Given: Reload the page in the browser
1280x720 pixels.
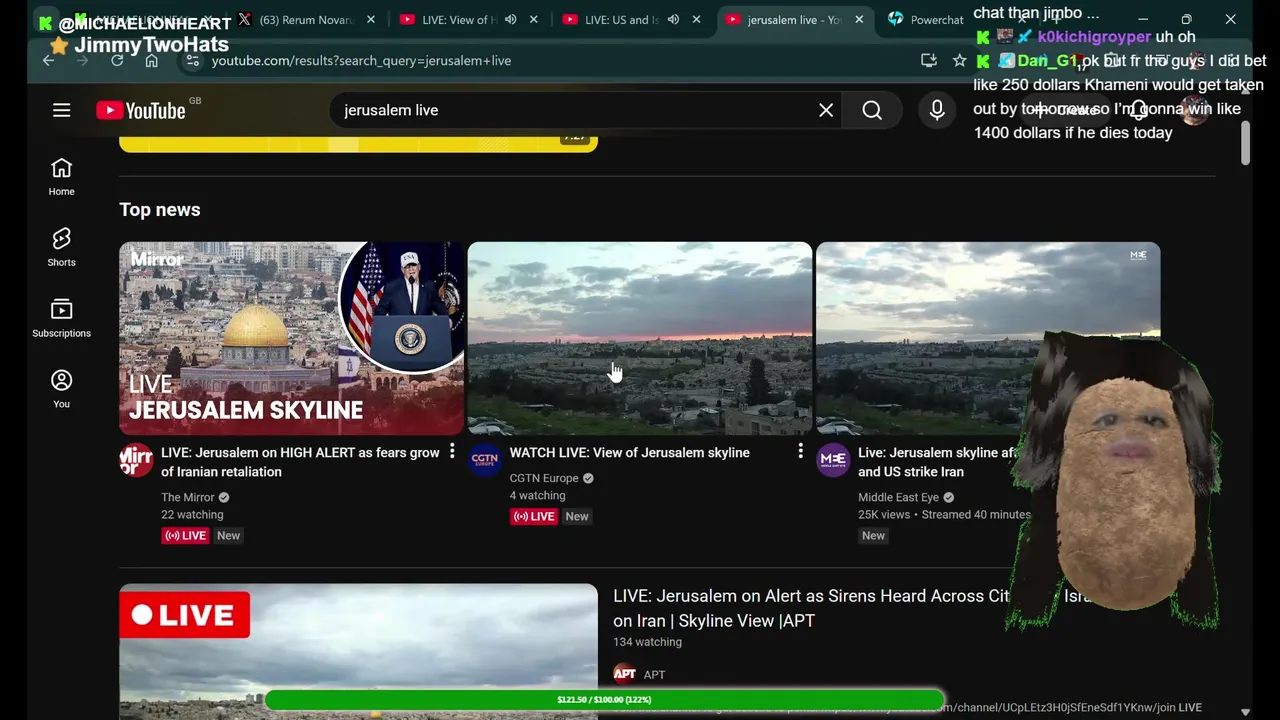Looking at the screenshot, I should 117,60.
